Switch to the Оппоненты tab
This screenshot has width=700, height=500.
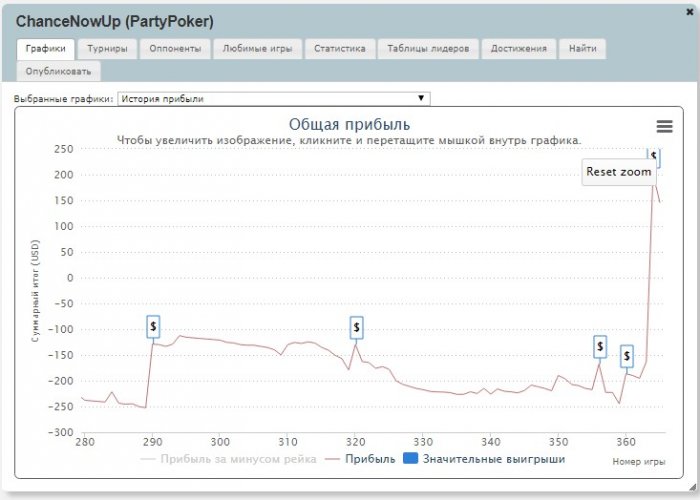(175, 49)
